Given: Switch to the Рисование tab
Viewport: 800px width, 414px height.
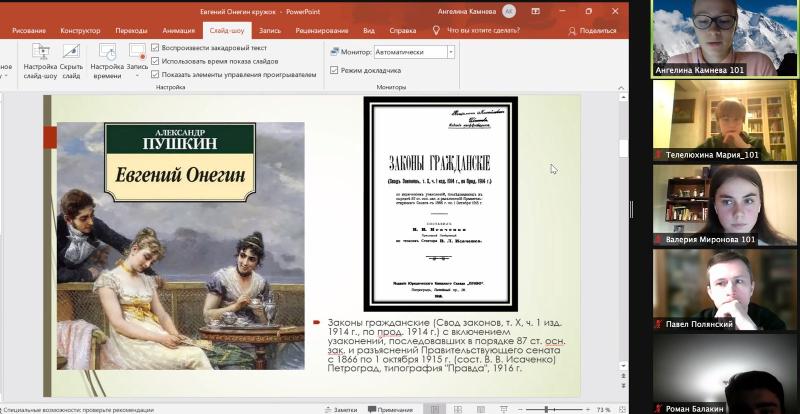Looking at the screenshot, I should (x=29, y=31).
